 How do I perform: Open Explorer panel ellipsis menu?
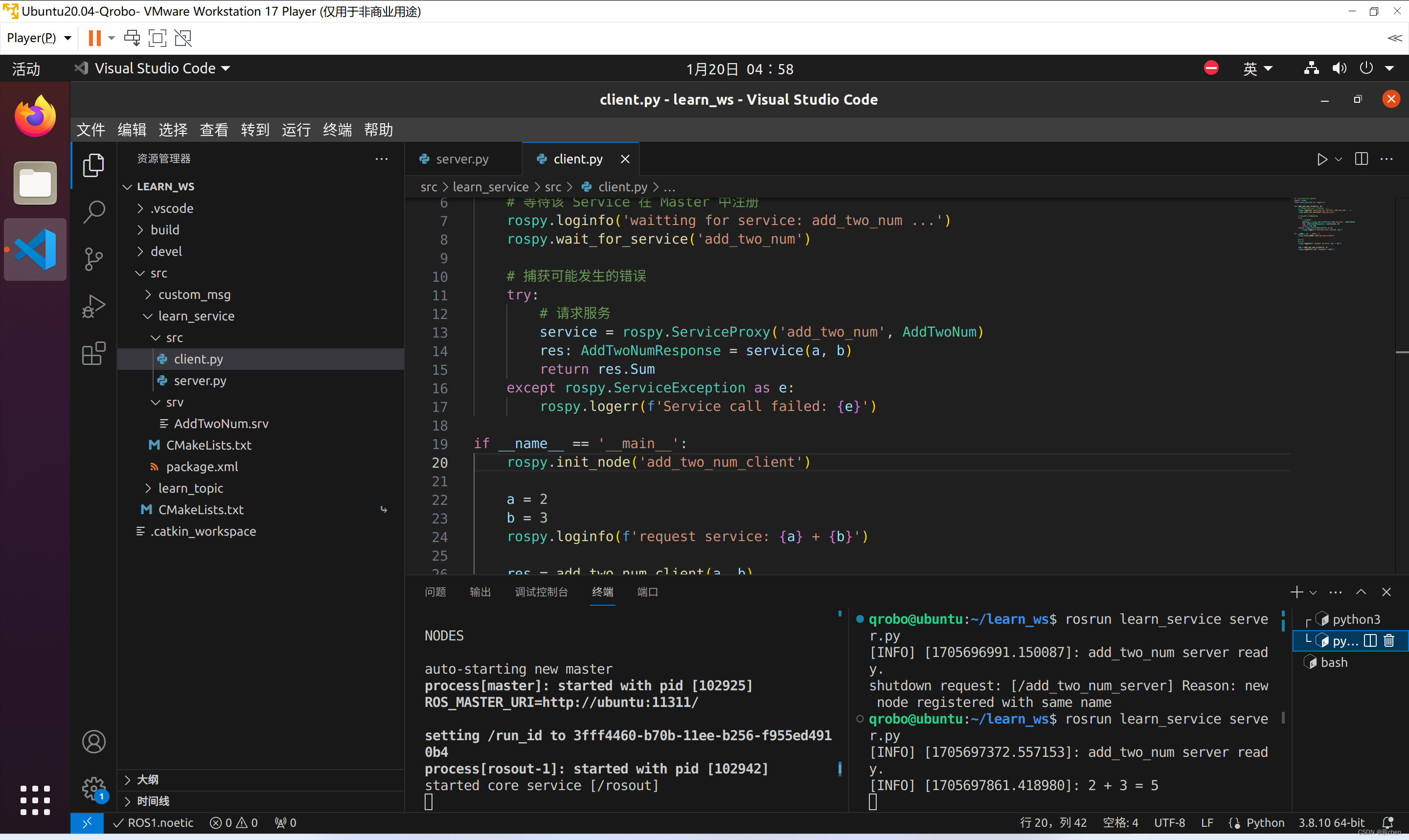coord(382,159)
